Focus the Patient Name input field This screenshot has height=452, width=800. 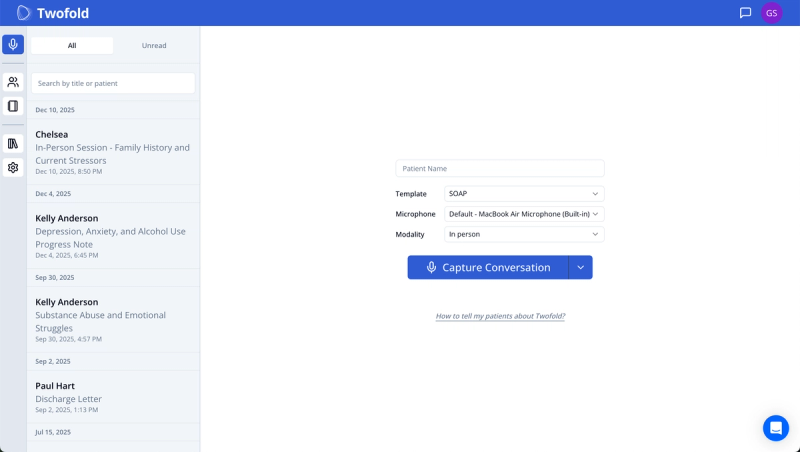click(499, 168)
